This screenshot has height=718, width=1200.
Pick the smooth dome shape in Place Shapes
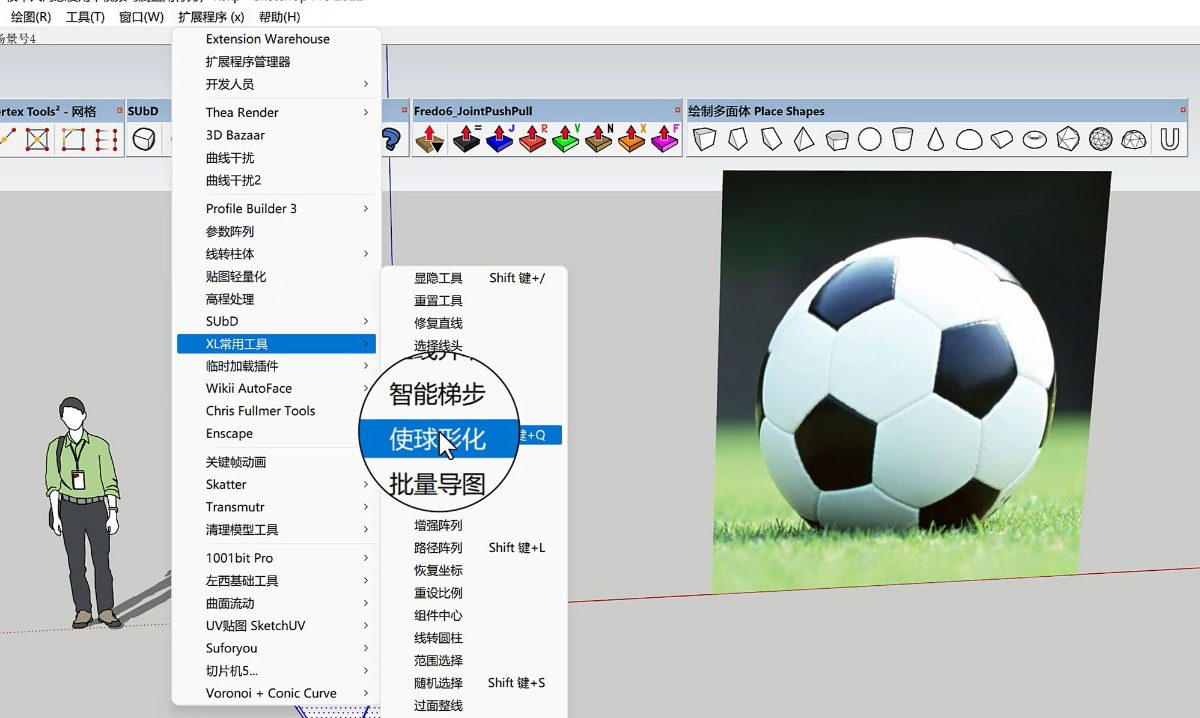(x=969, y=139)
